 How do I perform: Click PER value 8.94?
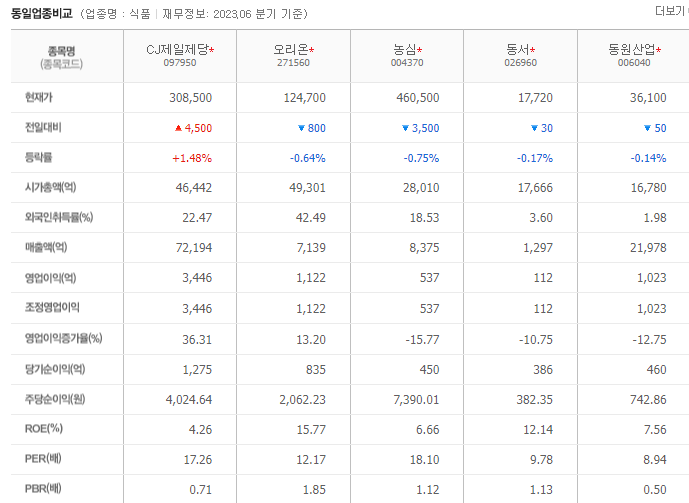pos(655,460)
